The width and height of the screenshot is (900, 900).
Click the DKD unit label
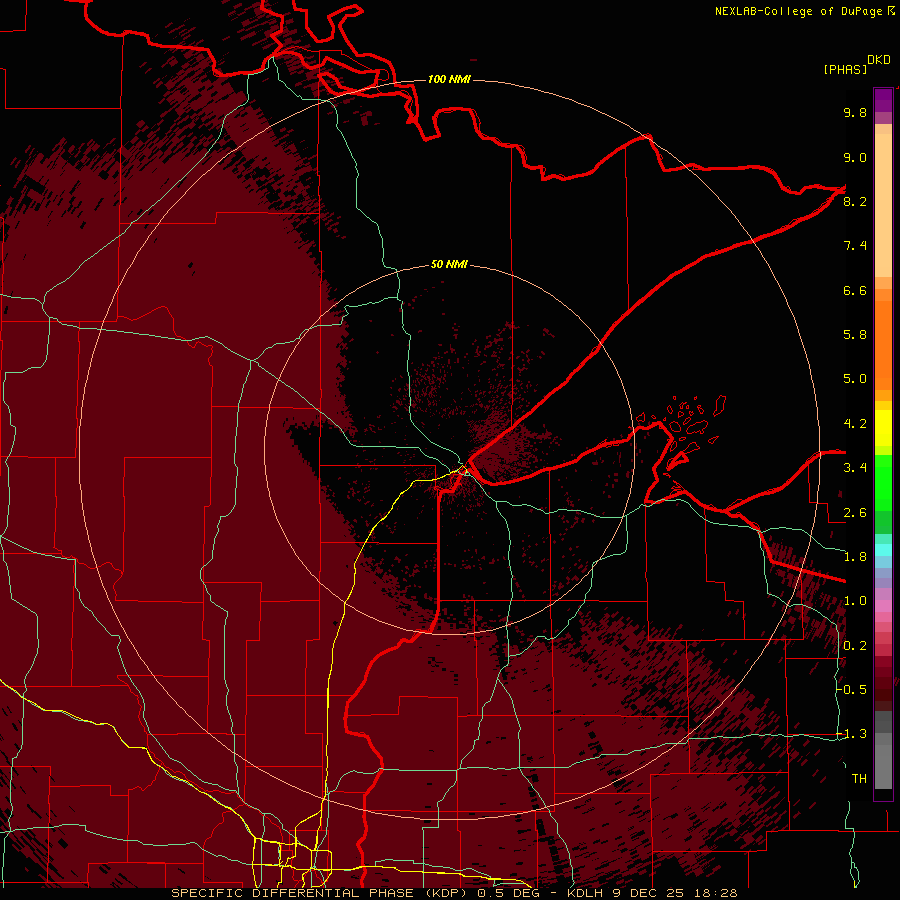coord(878,60)
